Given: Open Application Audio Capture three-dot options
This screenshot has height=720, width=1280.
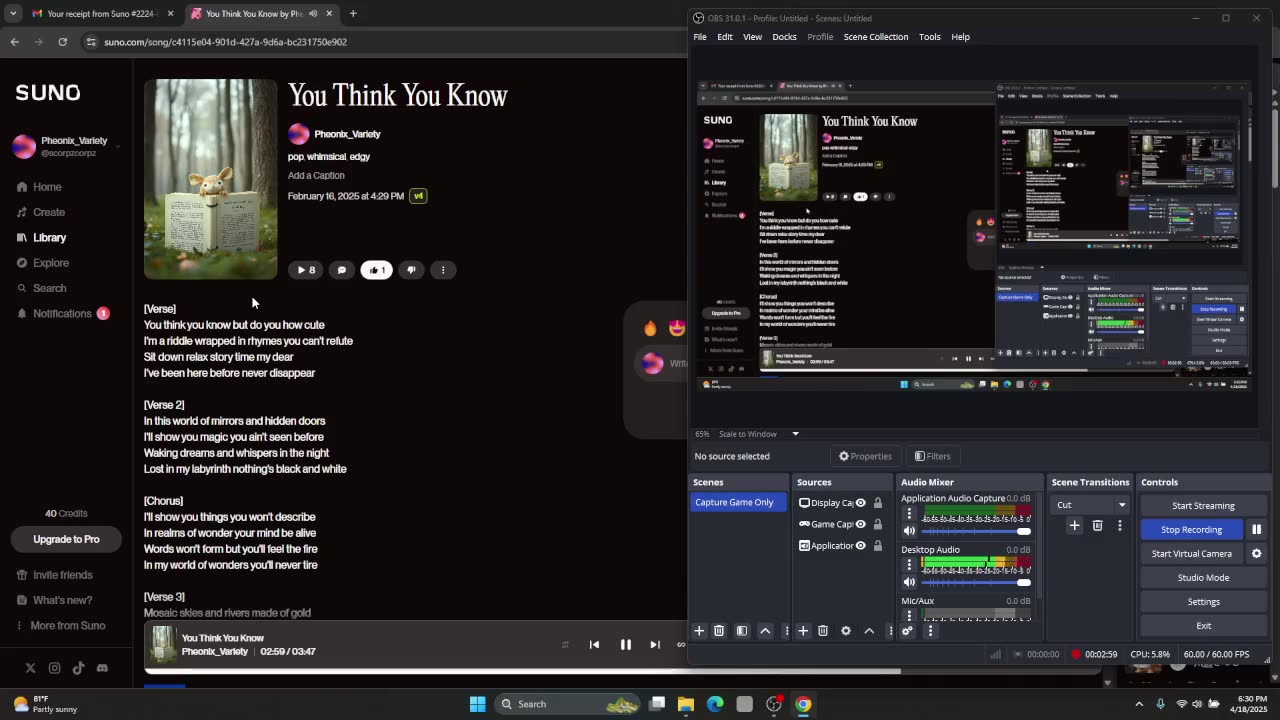Looking at the screenshot, I should [x=909, y=514].
